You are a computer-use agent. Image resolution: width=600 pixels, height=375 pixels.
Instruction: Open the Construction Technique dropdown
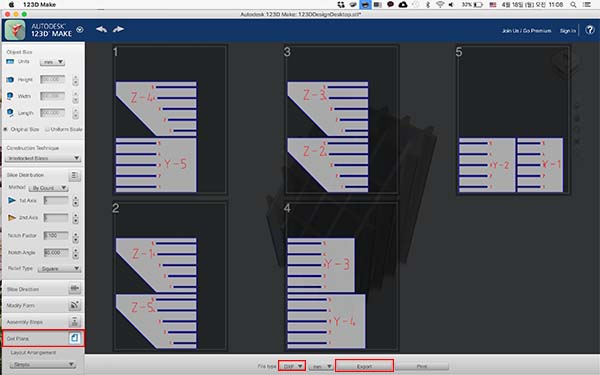[43, 158]
